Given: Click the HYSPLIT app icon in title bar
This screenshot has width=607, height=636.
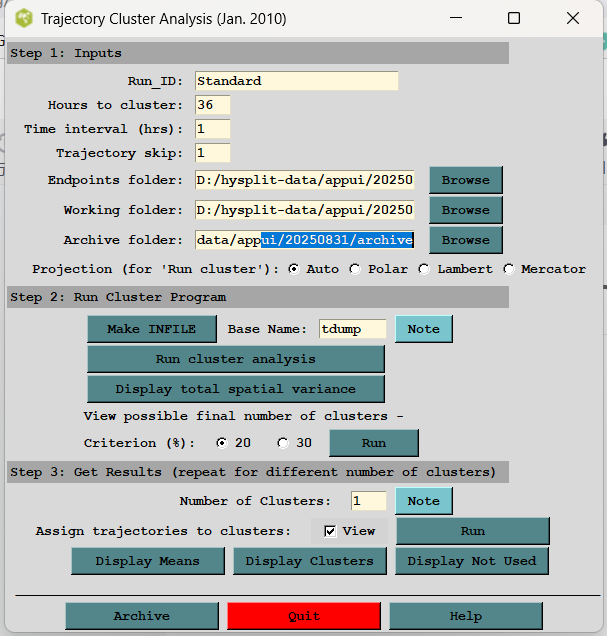Looking at the screenshot, I should pyautogui.click(x=24, y=19).
